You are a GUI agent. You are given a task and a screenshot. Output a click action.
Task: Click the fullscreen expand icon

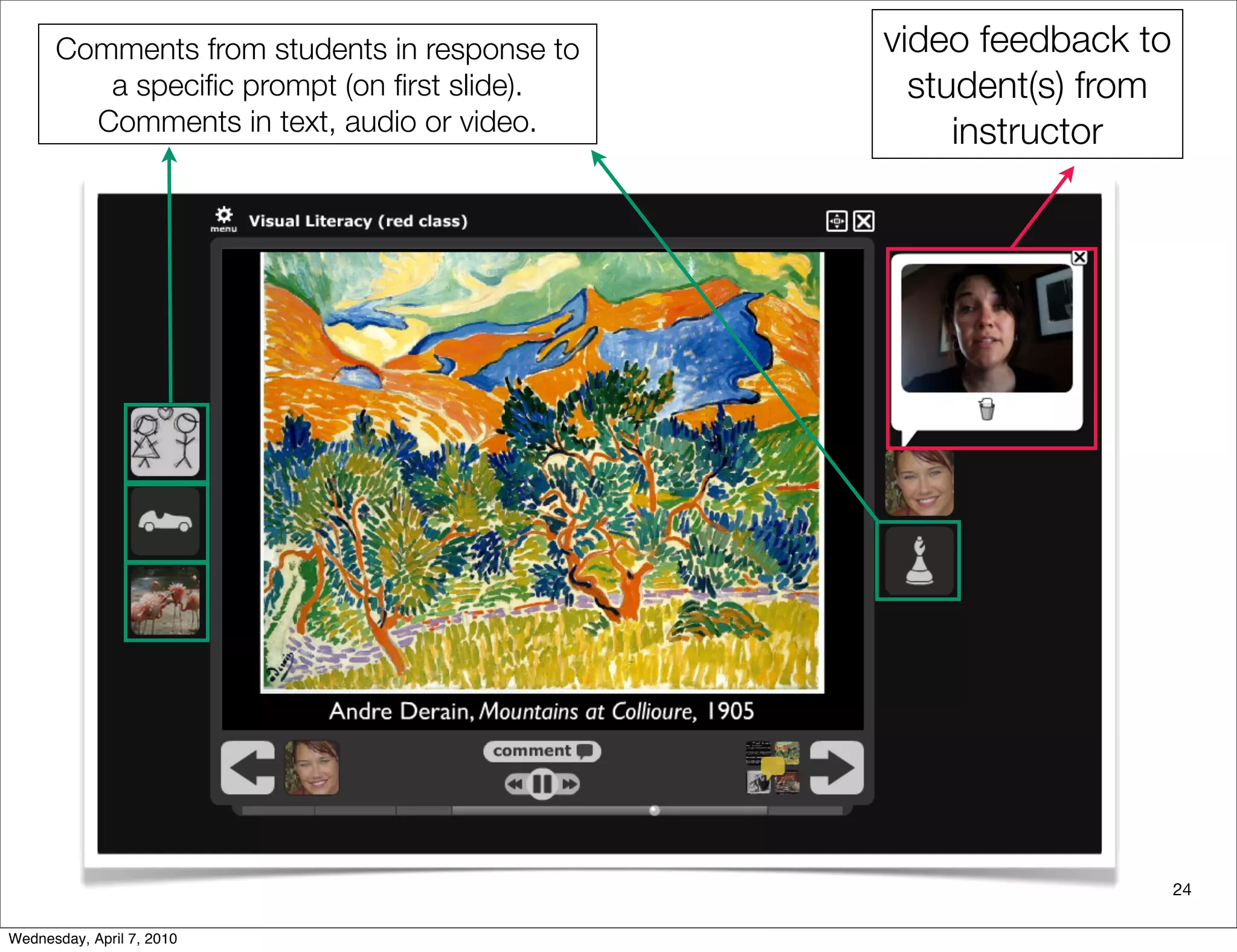(837, 221)
